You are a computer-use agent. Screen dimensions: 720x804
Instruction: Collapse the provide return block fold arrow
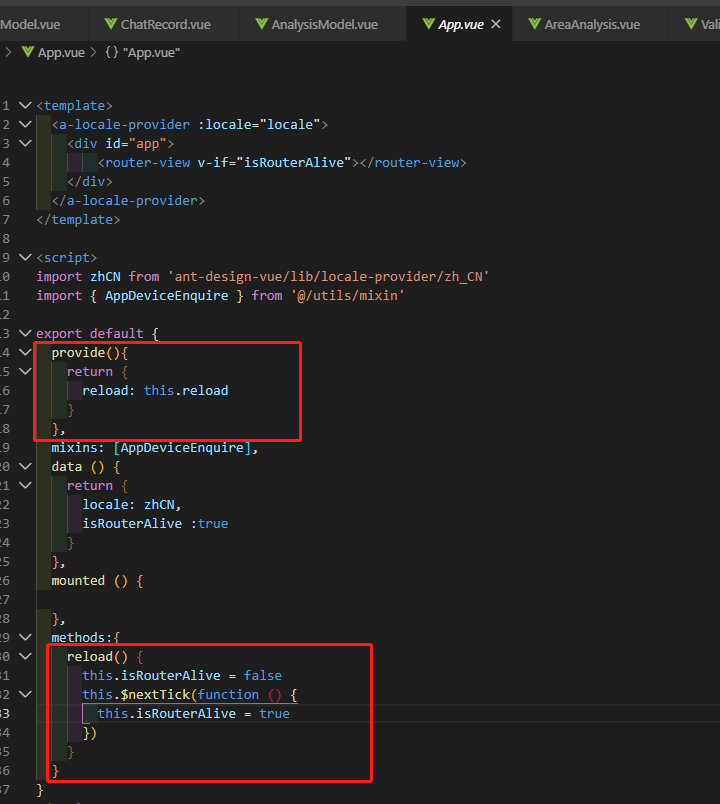click(x=25, y=371)
